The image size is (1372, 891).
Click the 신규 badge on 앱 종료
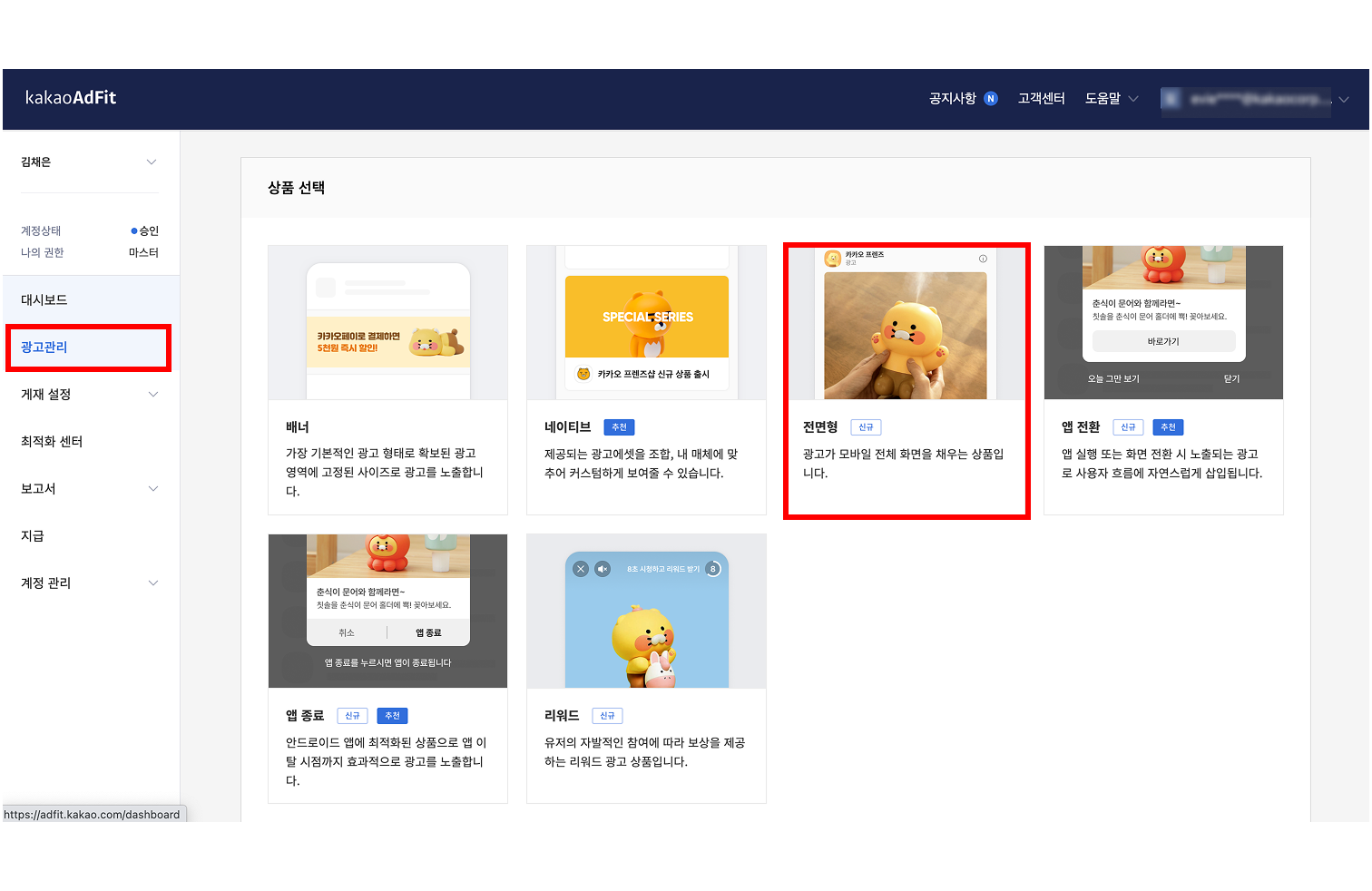click(x=352, y=716)
